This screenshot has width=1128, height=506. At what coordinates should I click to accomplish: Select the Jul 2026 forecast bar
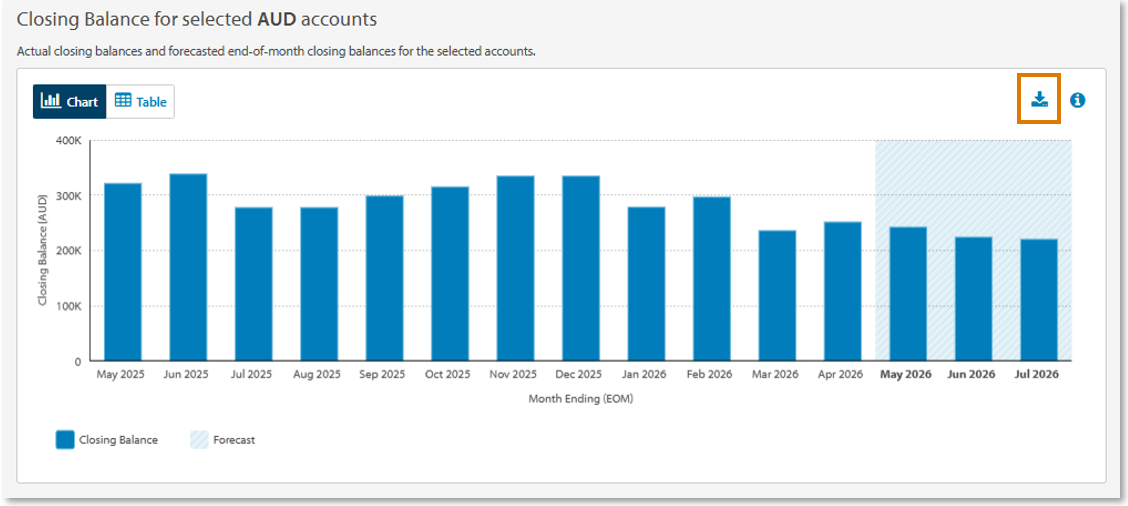(x=1040, y=299)
